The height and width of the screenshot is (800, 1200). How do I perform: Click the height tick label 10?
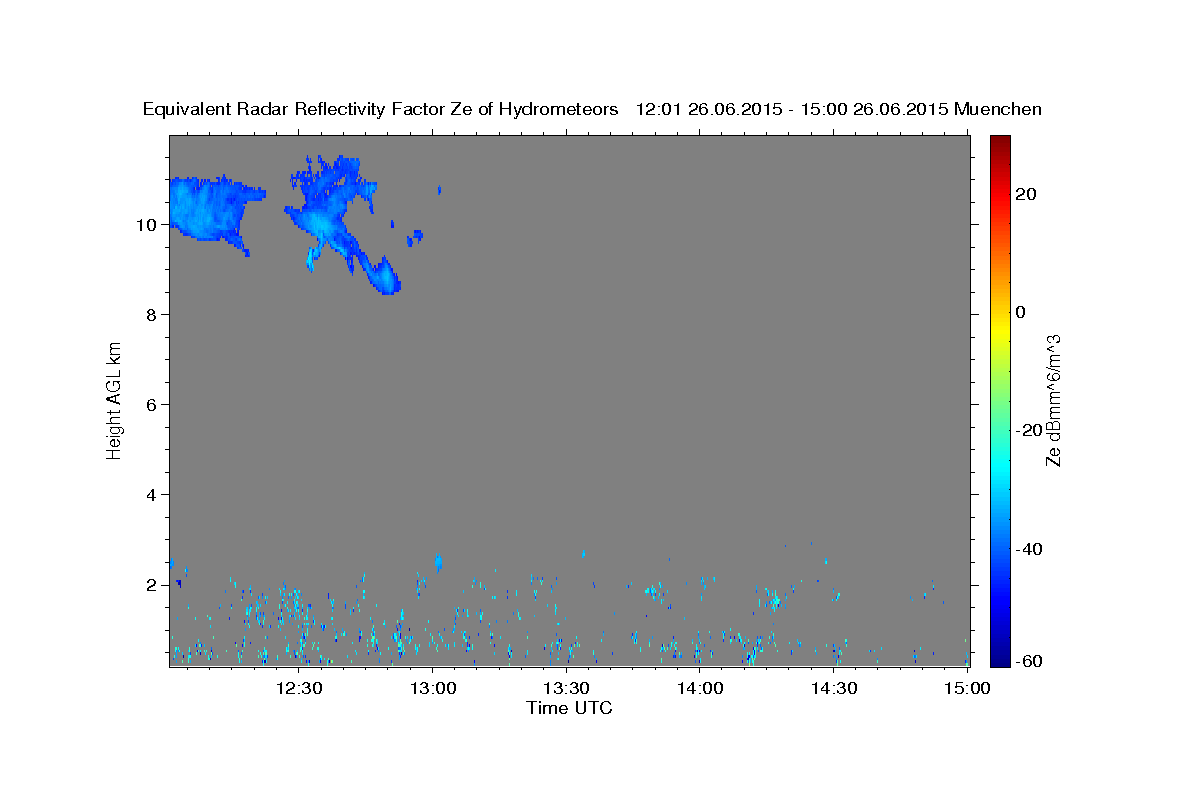coord(148,225)
